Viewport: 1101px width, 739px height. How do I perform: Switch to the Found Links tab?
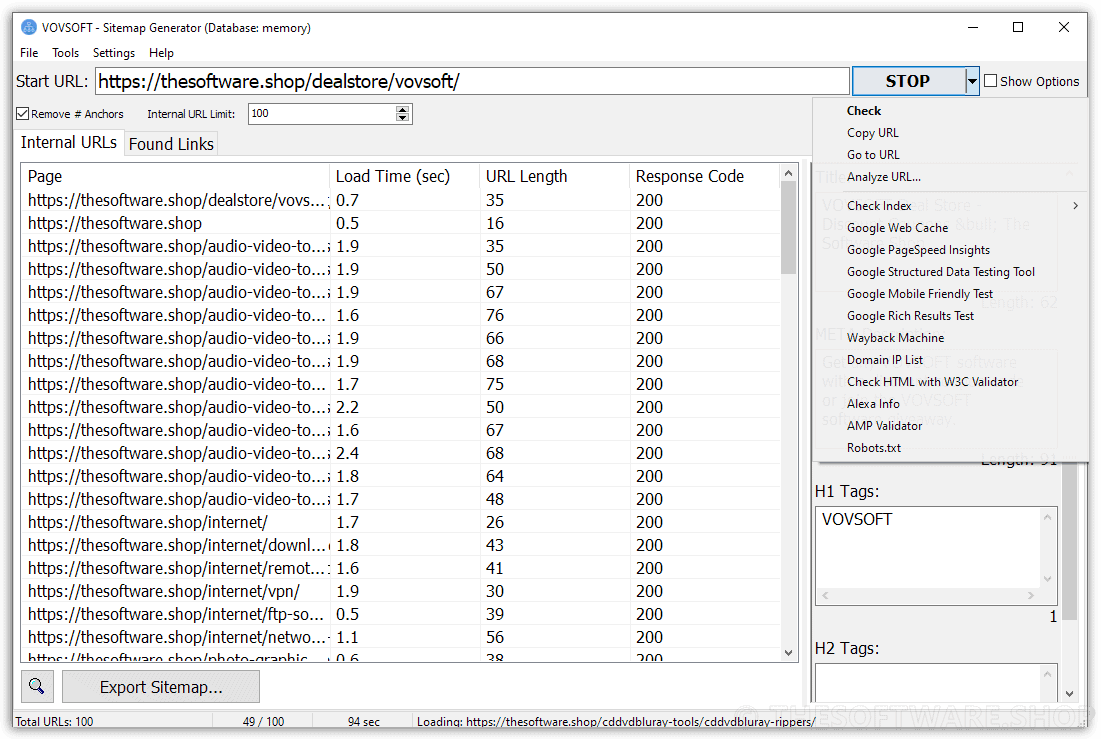click(x=171, y=144)
